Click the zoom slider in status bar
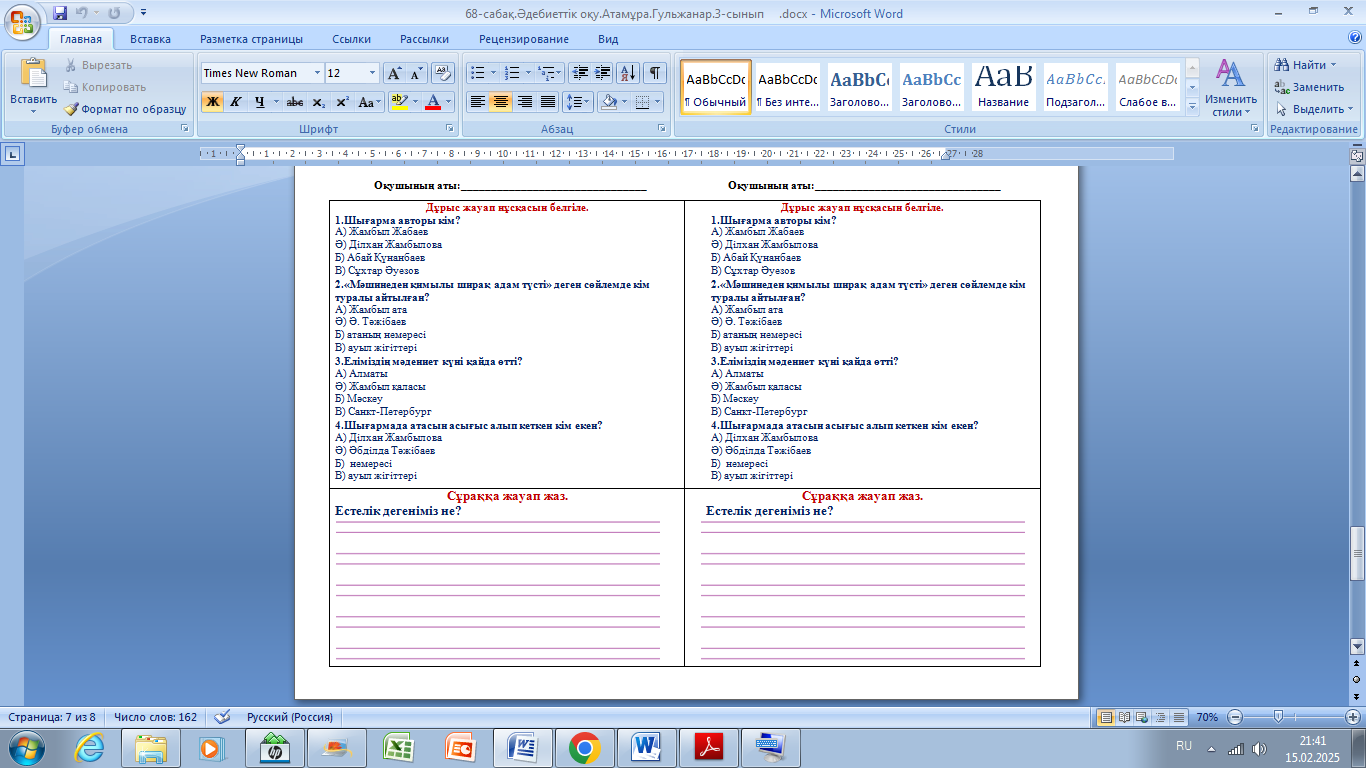Image resolution: width=1366 pixels, height=768 pixels. coord(1277,717)
